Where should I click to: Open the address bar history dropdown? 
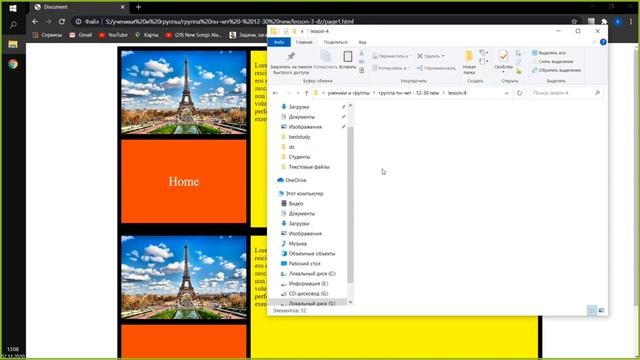click(x=507, y=93)
